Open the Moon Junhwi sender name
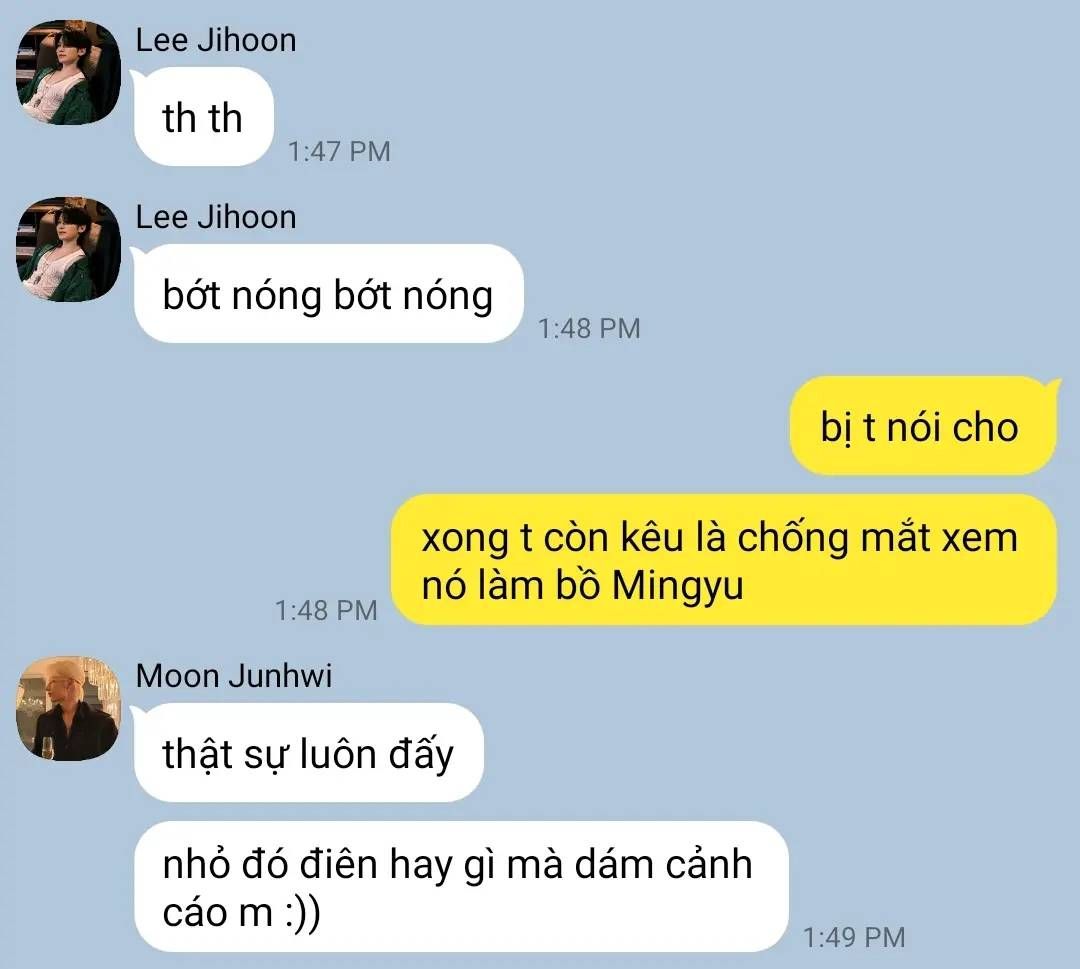 coord(233,676)
